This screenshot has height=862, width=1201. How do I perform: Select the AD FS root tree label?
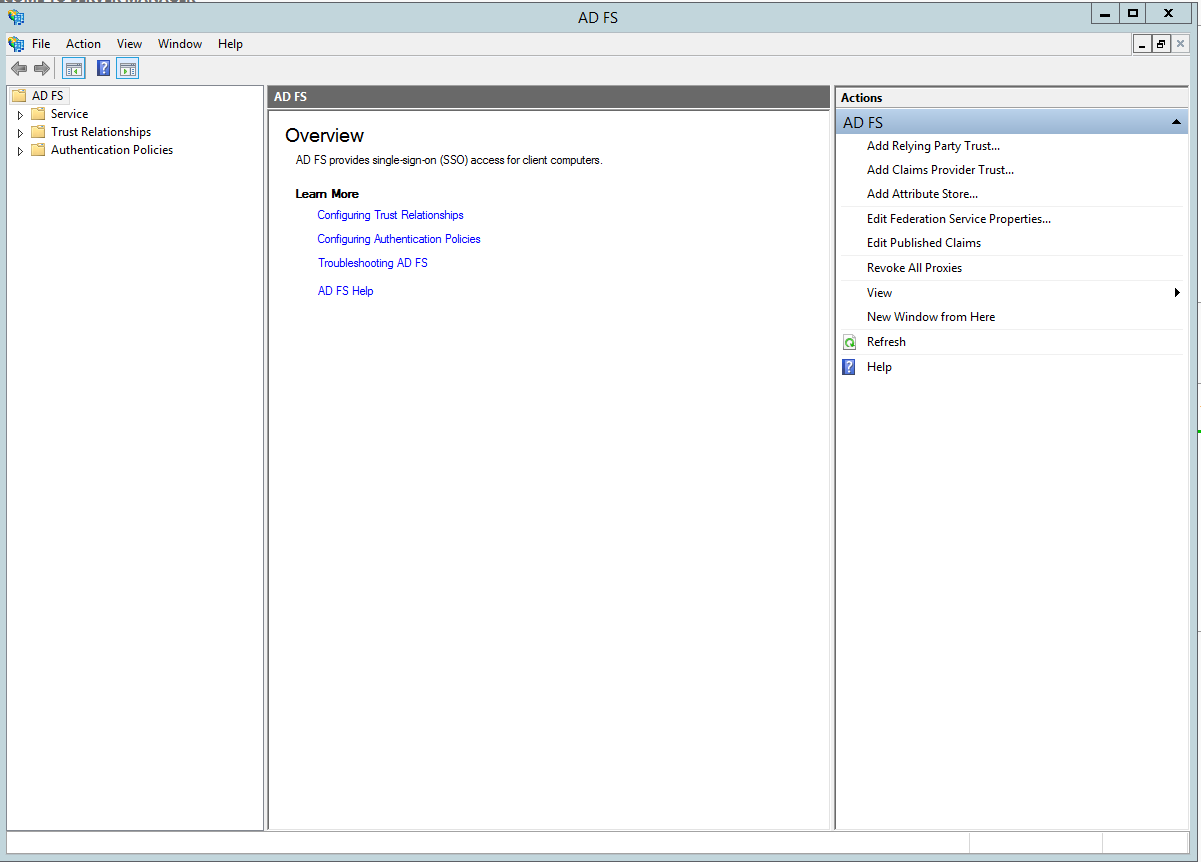click(47, 96)
